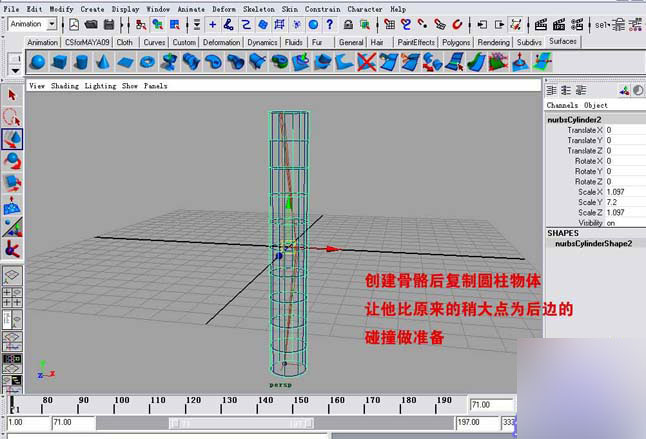
Task: Toggle lock current selection padlock
Action: coord(348,25)
